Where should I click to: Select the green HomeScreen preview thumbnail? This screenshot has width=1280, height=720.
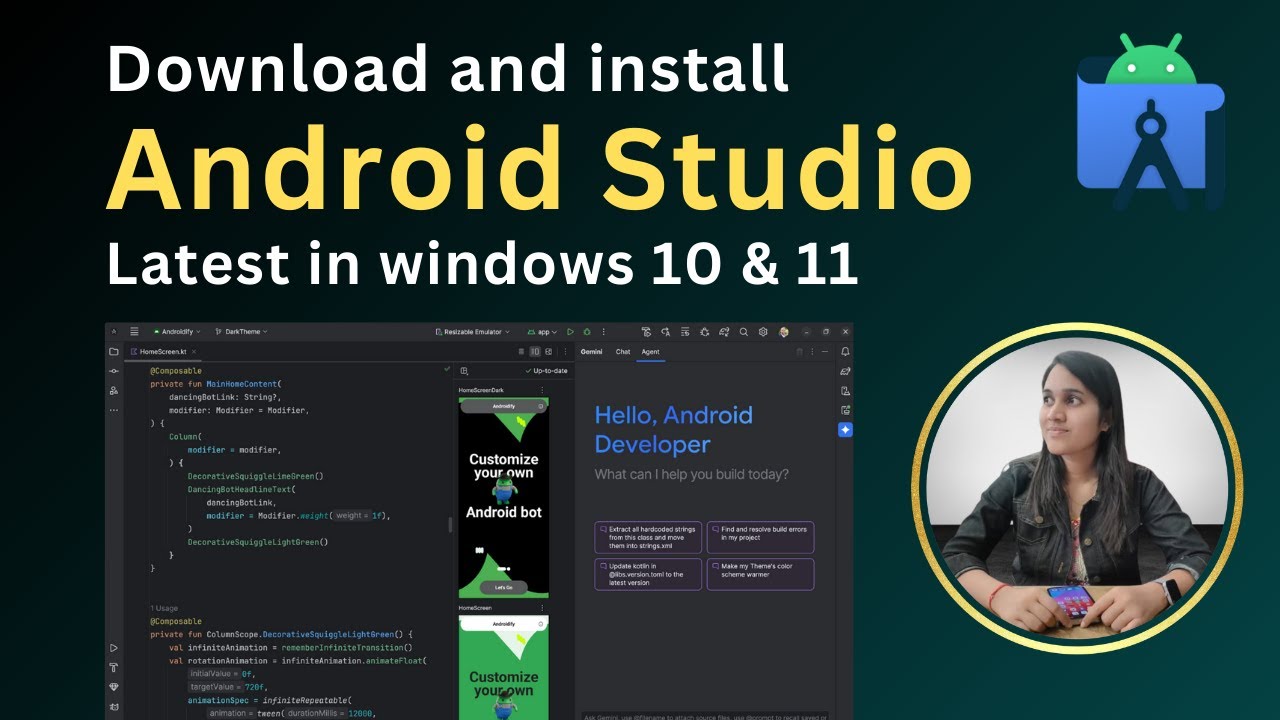click(x=504, y=667)
